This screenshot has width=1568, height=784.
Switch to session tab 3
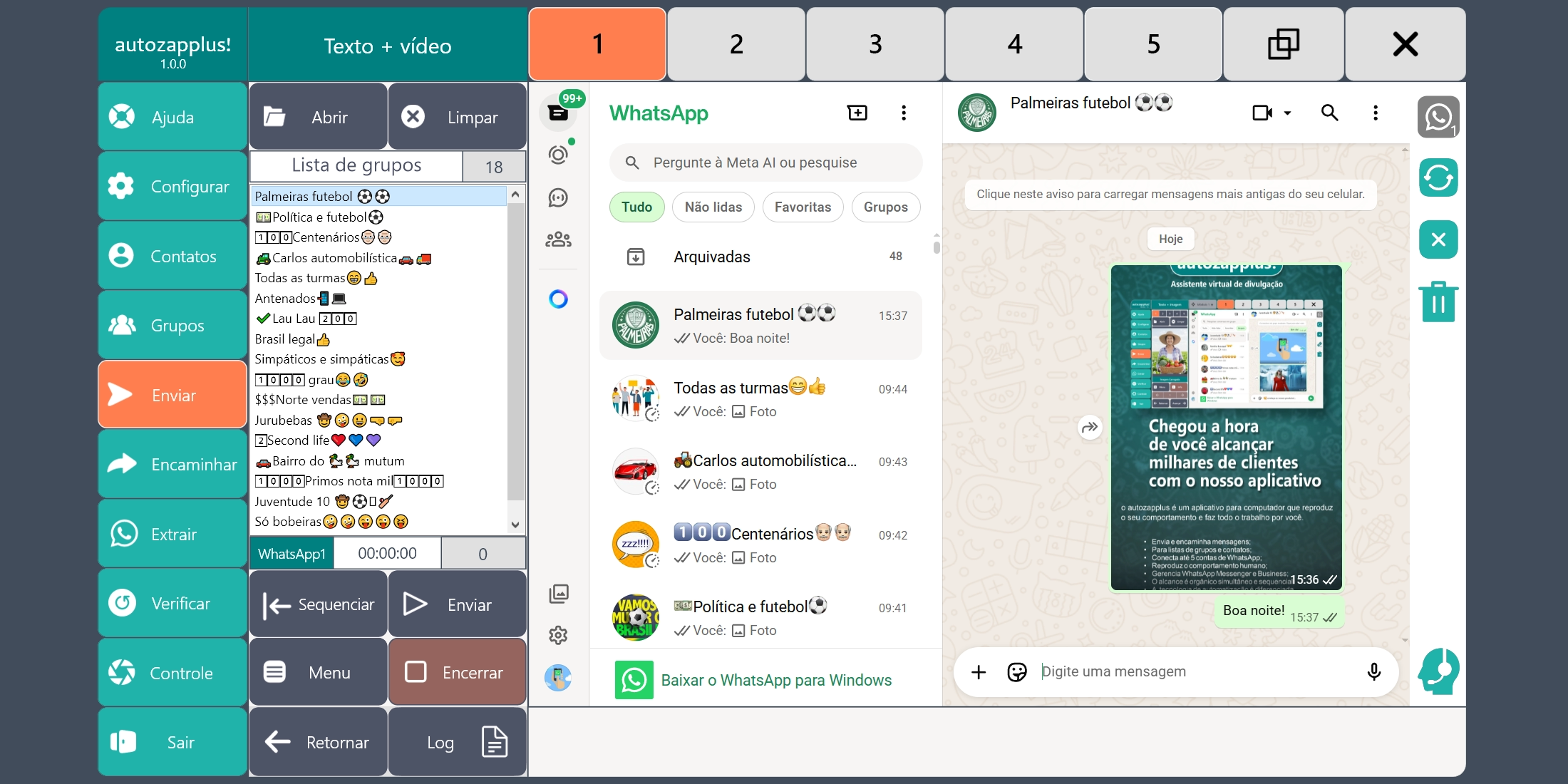click(x=875, y=45)
